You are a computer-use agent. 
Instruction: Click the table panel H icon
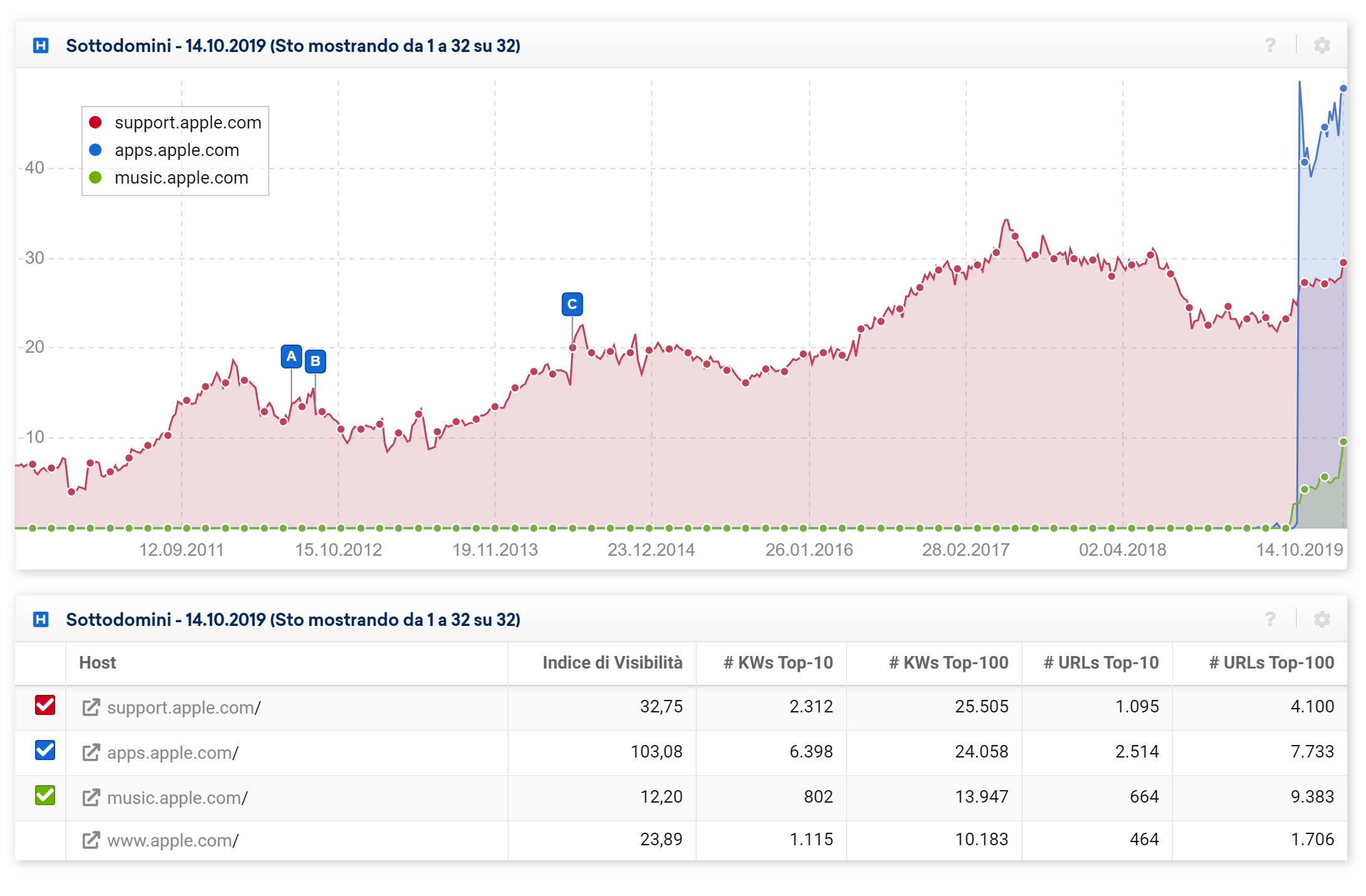41,620
